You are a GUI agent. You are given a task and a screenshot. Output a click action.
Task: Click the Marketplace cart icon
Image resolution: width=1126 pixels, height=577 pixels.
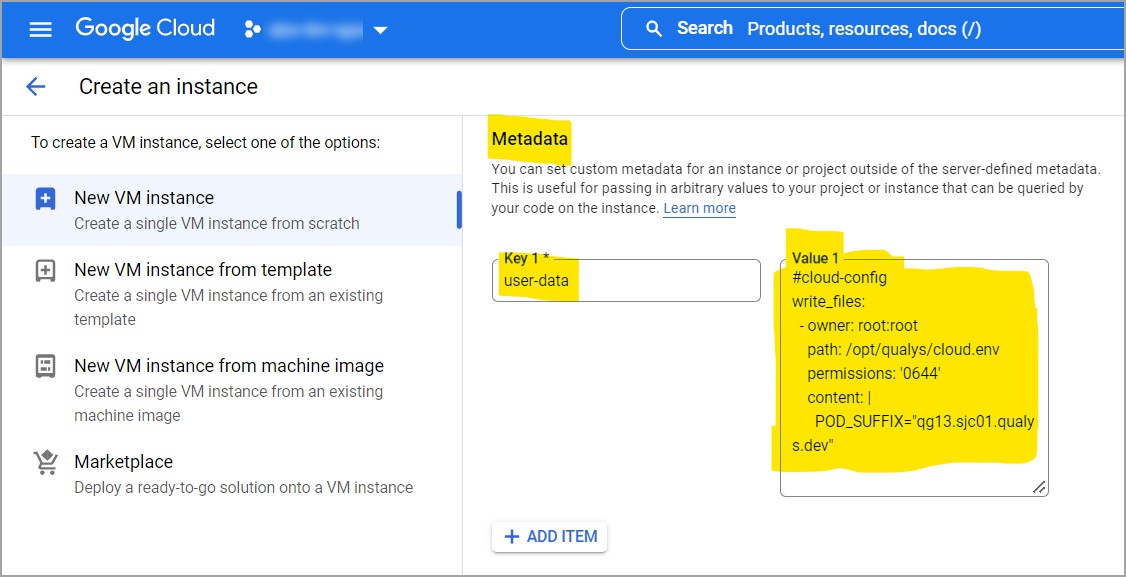point(45,462)
